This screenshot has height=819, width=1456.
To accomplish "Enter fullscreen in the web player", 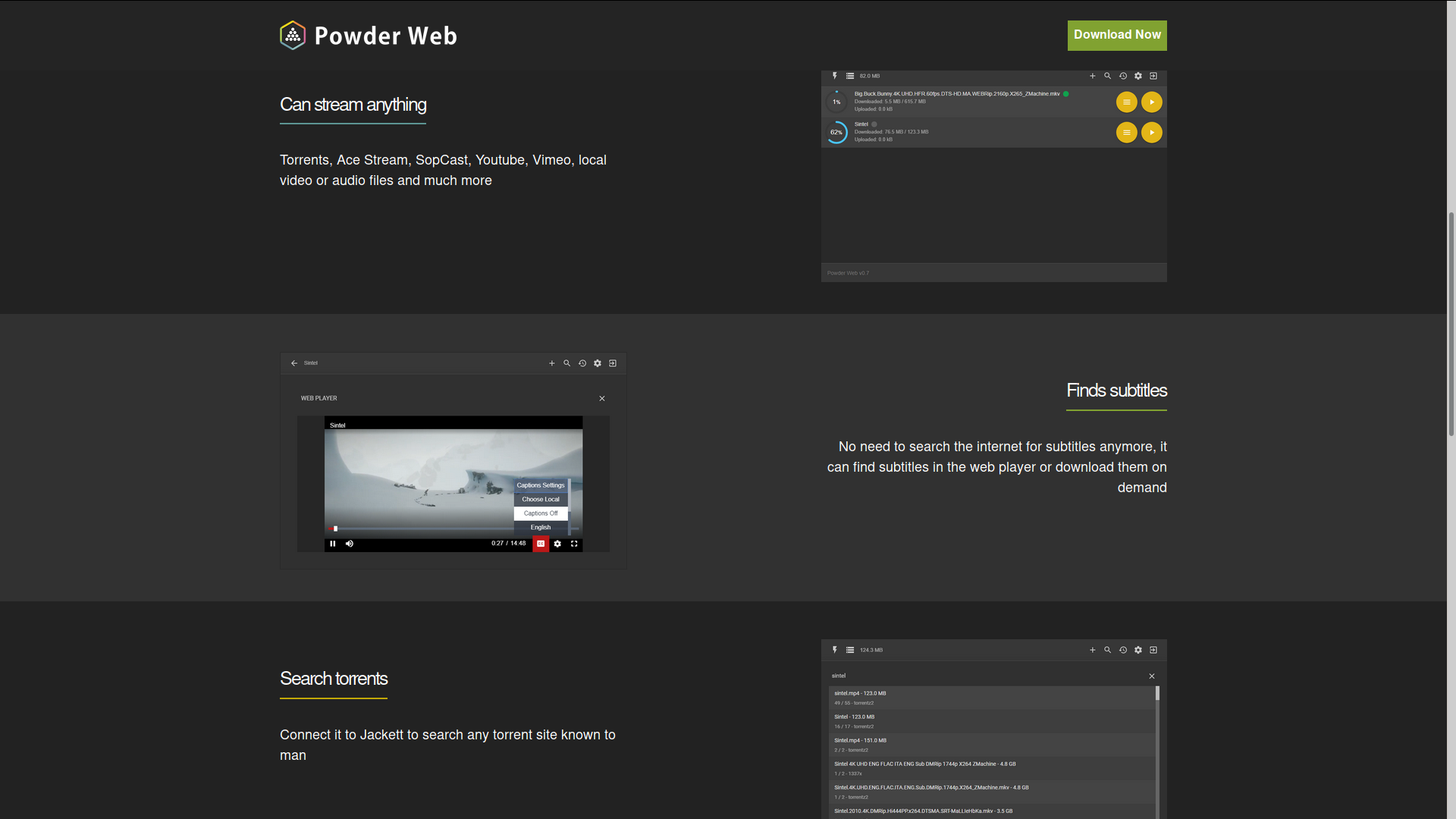I will point(574,544).
